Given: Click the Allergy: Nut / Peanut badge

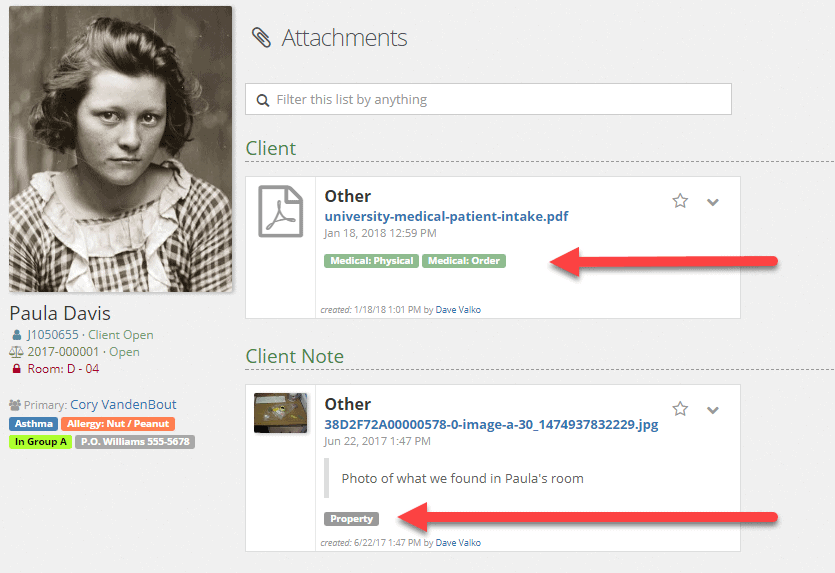Looking at the screenshot, I should pos(118,424).
